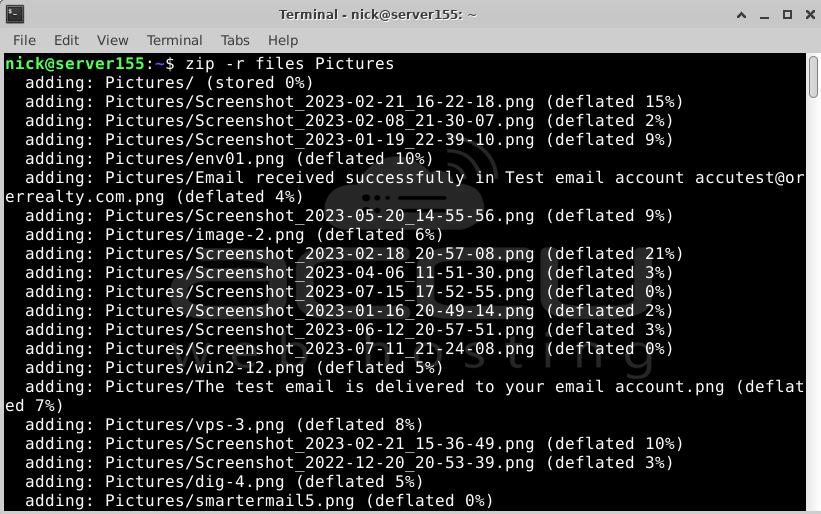Click the Pictures/win2-12.png output line

pos(234,367)
